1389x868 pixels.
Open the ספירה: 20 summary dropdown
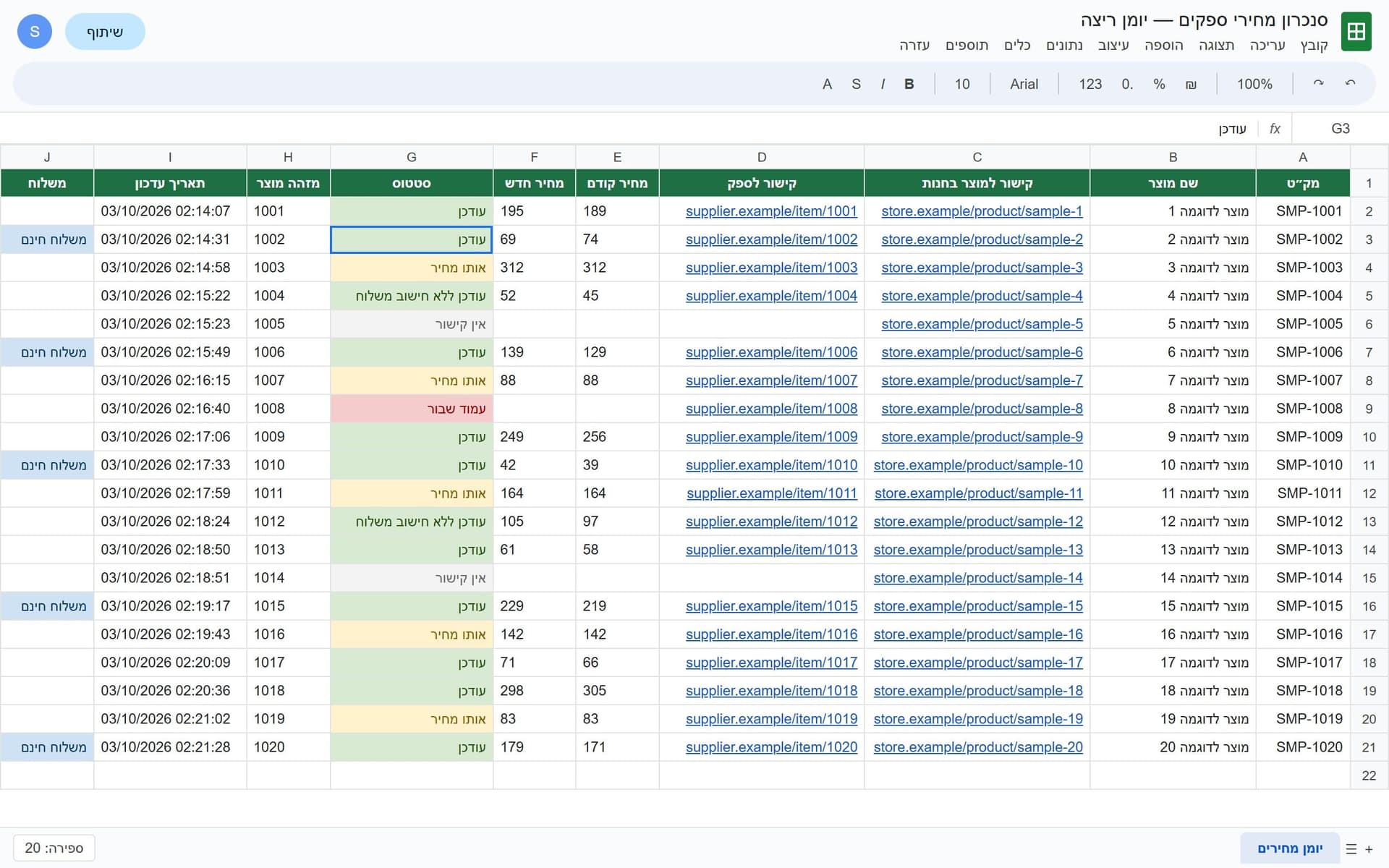coord(54,848)
